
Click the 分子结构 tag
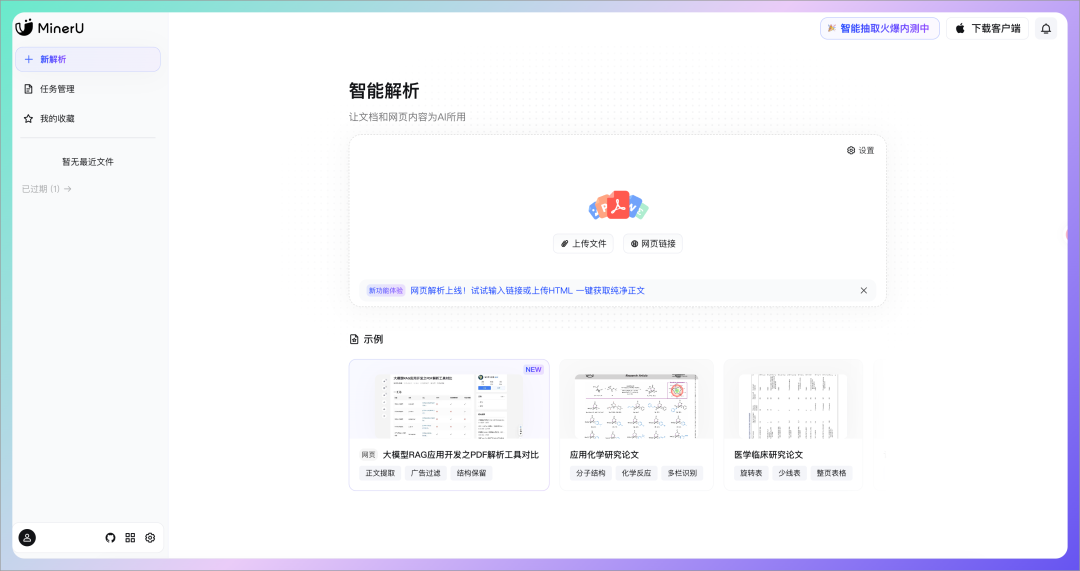(591, 473)
